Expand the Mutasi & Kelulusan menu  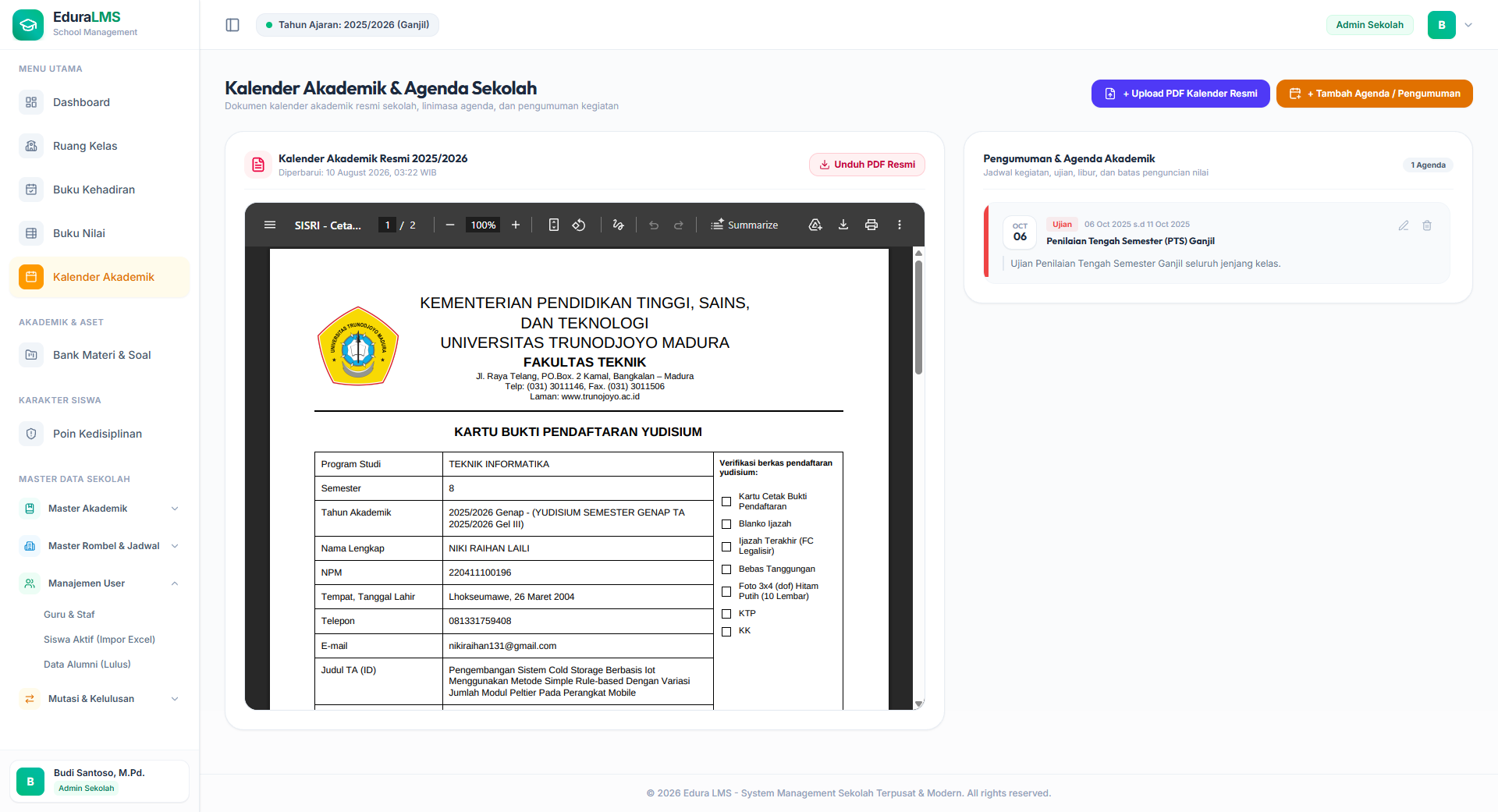[100, 699]
